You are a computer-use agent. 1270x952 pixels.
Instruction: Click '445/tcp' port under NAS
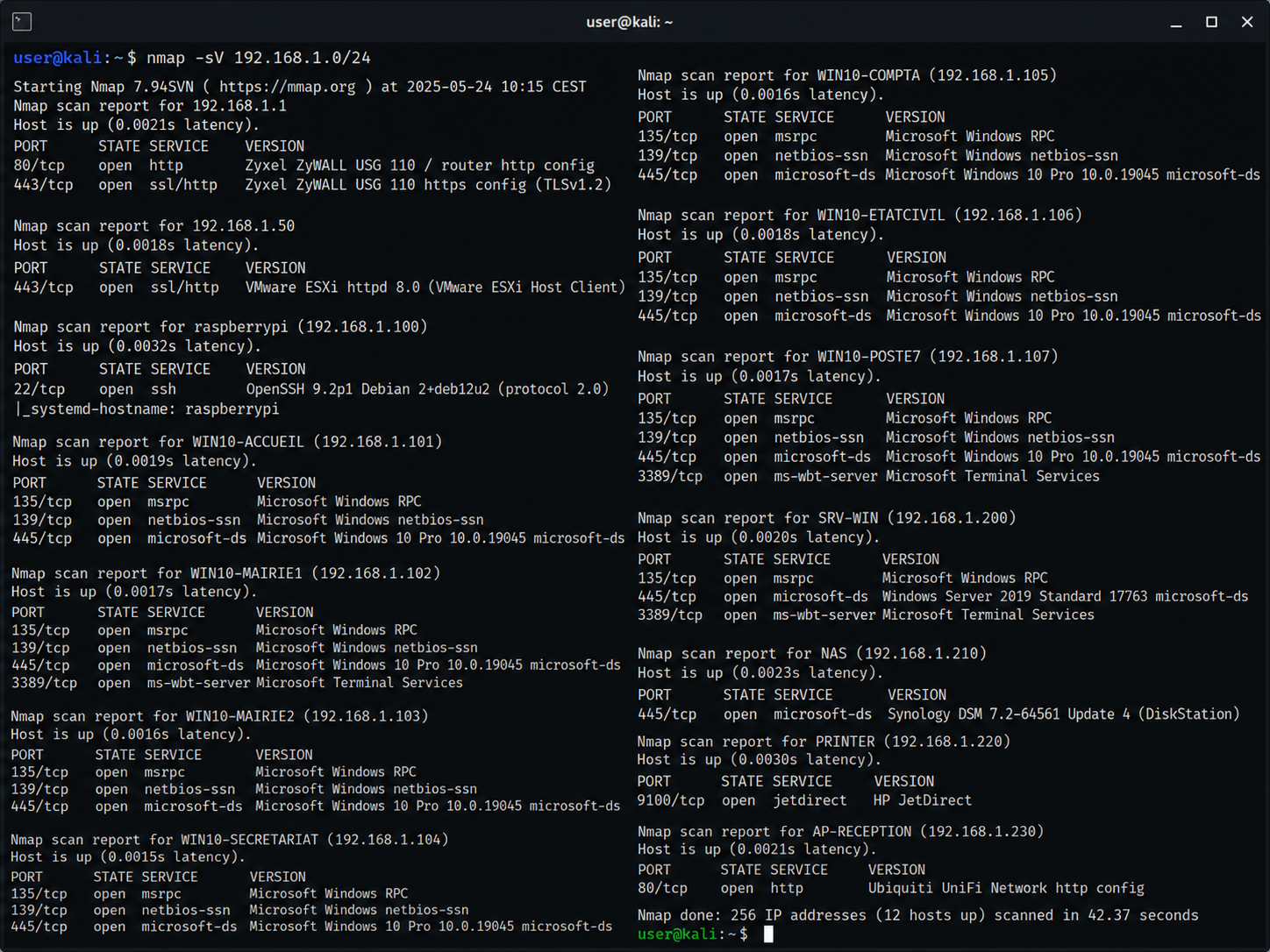tap(667, 714)
